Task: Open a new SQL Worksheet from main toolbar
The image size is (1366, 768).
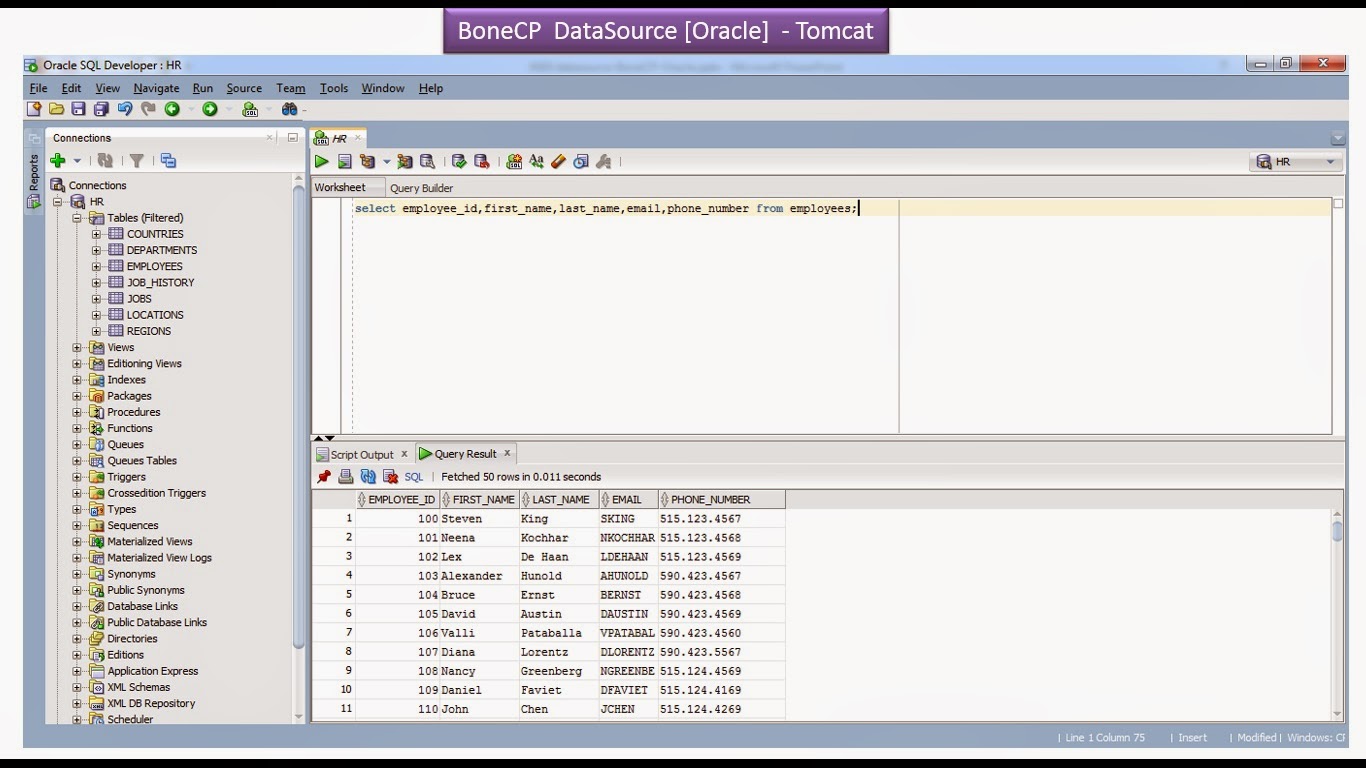Action: click(x=250, y=109)
